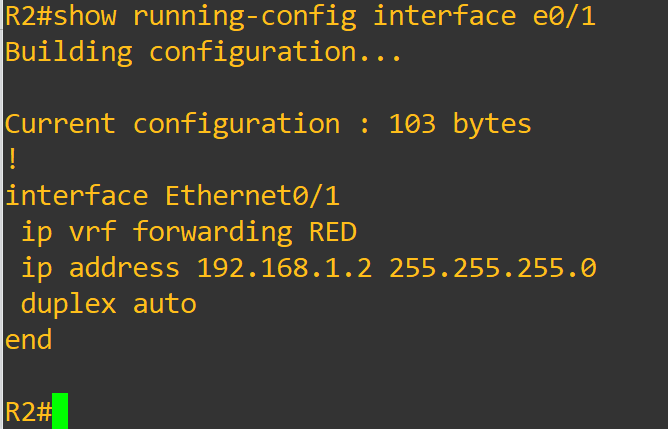Viewport: 668px width, 429px height.
Task: Click 'Current configuration' text
Action: click(173, 124)
